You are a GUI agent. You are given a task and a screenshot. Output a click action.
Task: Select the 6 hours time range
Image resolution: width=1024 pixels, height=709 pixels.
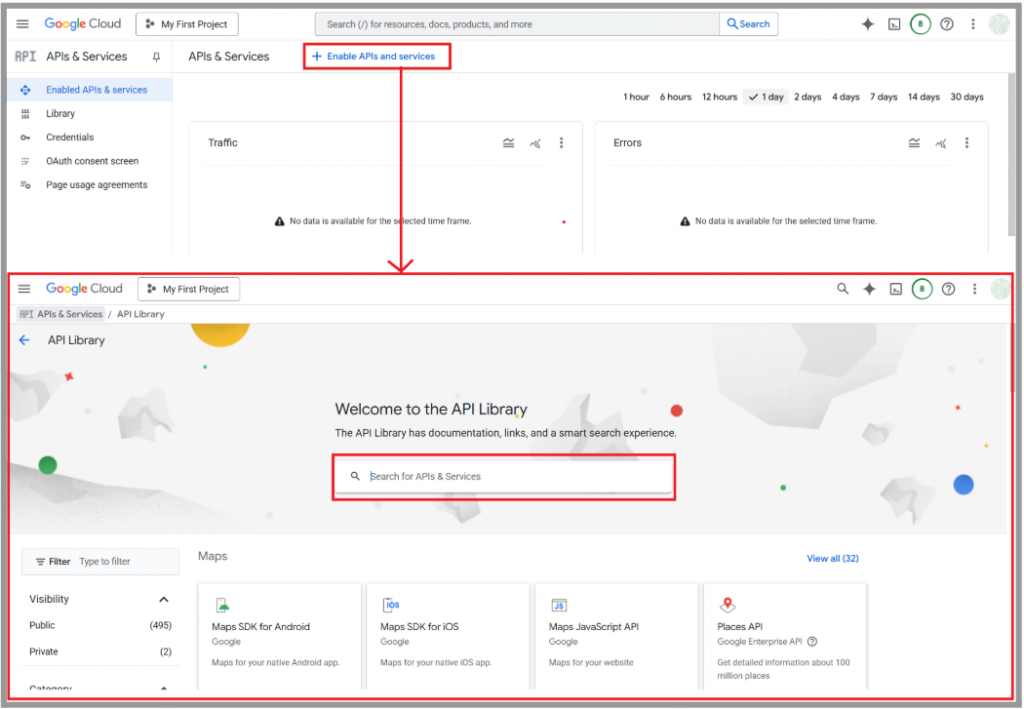(x=675, y=97)
